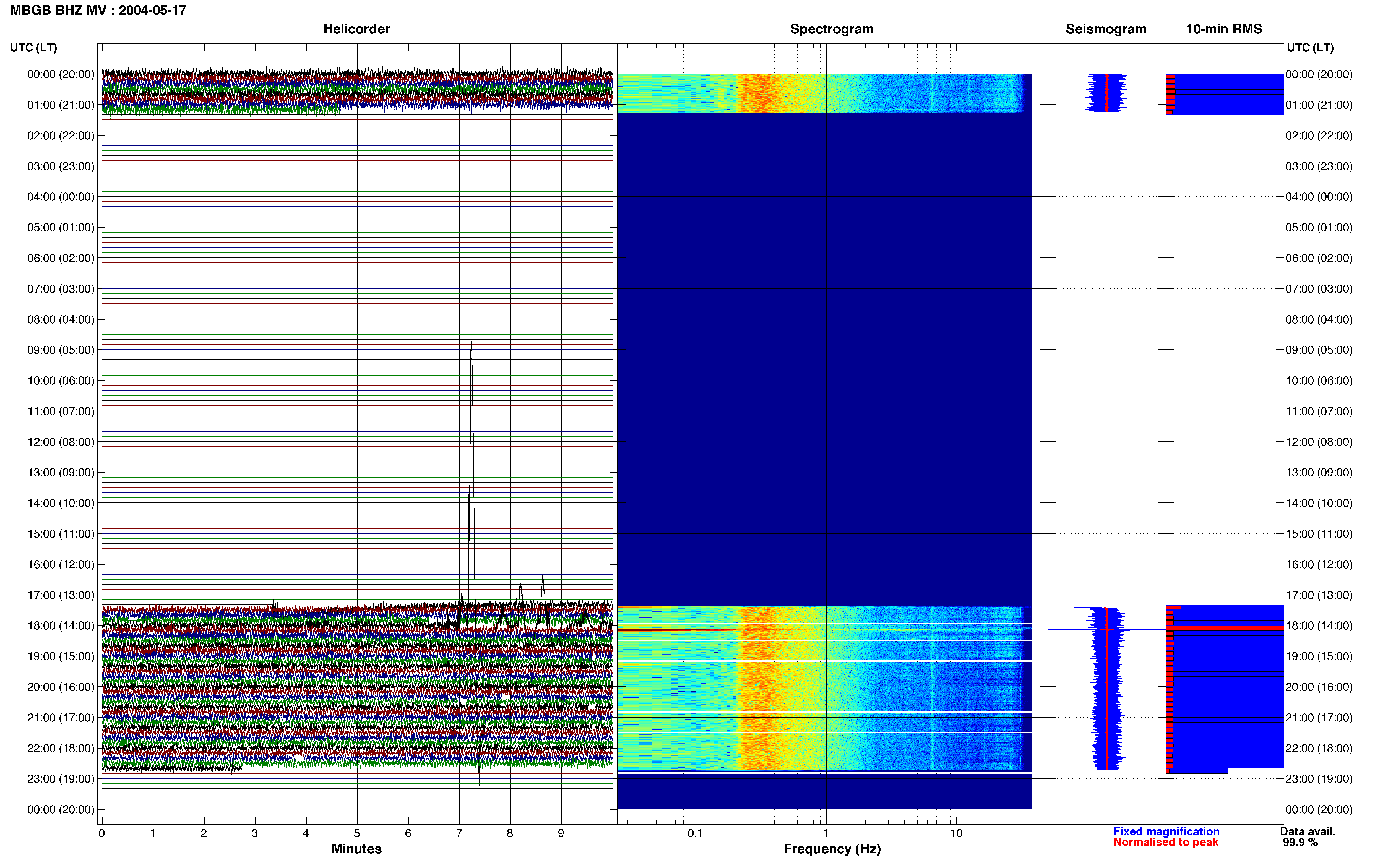Screen dimensions: 1388x868
Task: Click the "UTC (LT)" label above the right time axis
Action: (x=1310, y=48)
